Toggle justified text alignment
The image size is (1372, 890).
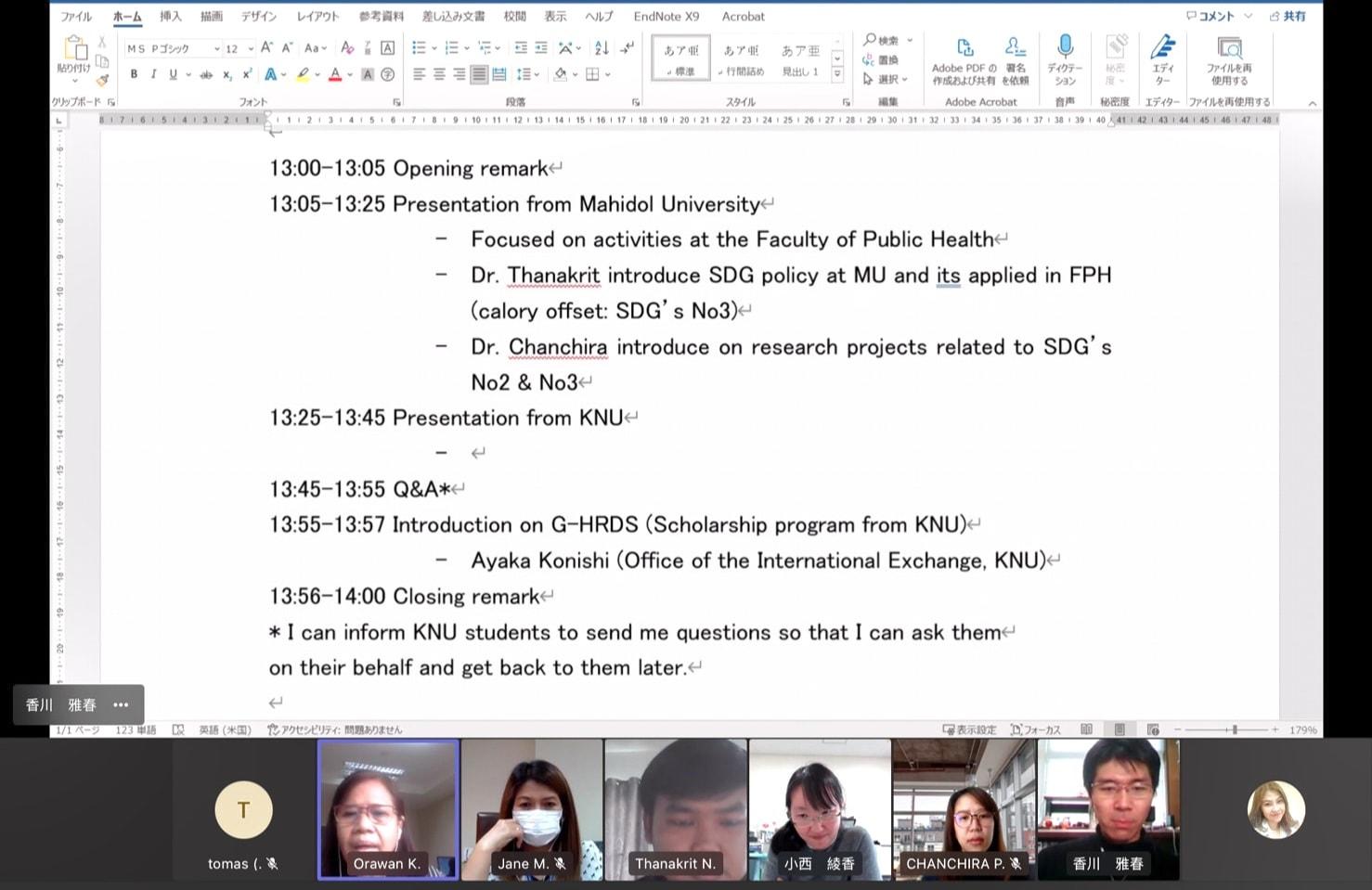tap(479, 74)
